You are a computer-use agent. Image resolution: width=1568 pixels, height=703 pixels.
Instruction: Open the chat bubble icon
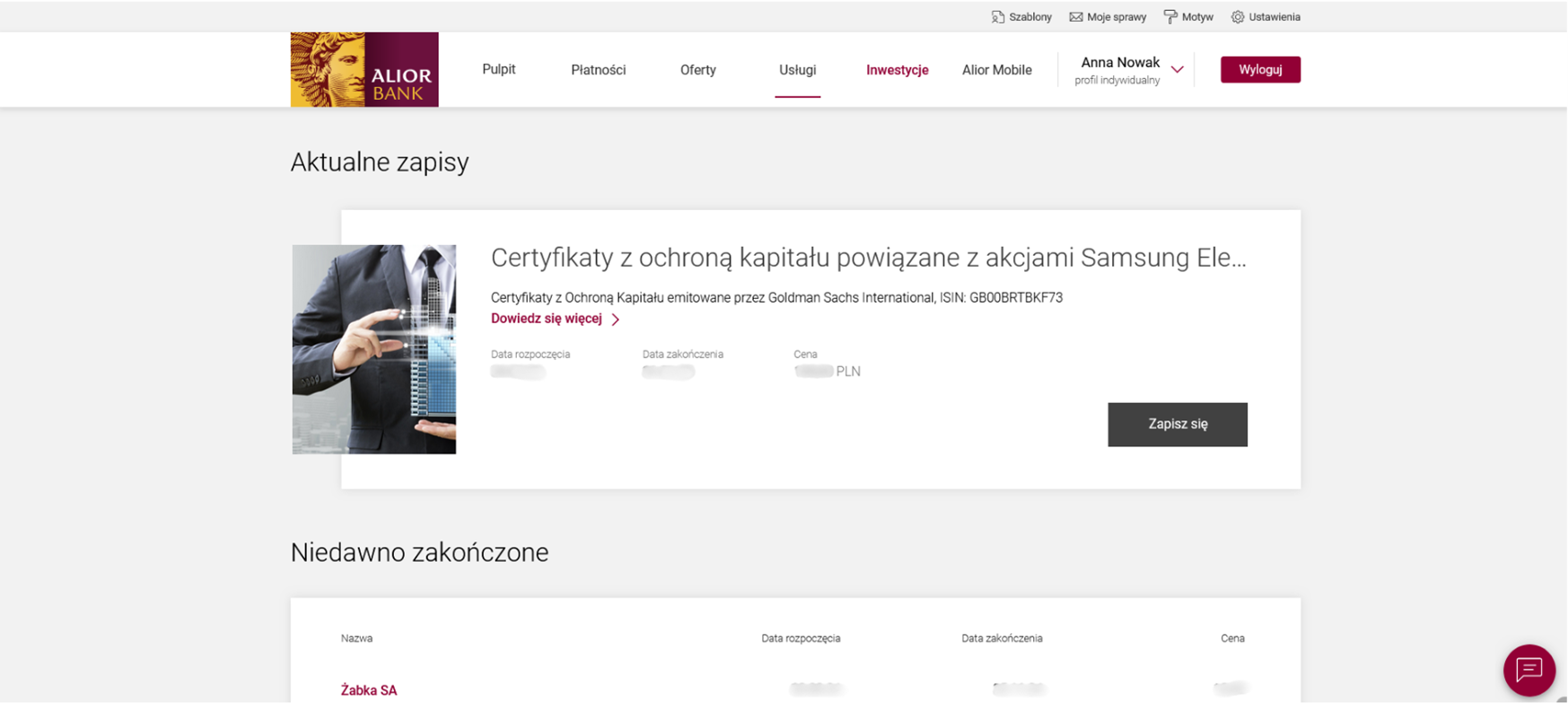(x=1529, y=670)
